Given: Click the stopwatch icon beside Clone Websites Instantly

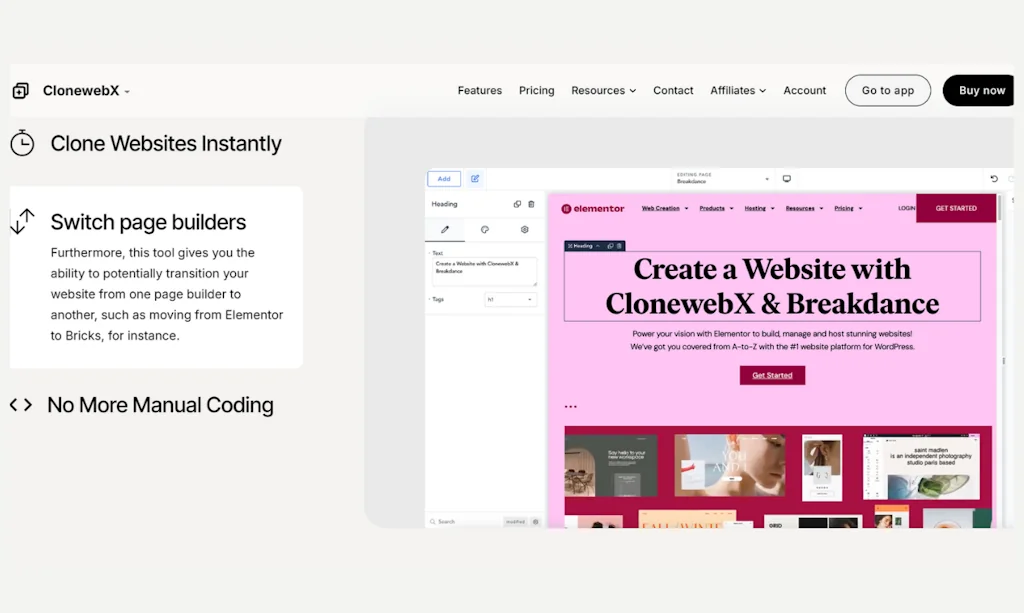Looking at the screenshot, I should coord(22,143).
